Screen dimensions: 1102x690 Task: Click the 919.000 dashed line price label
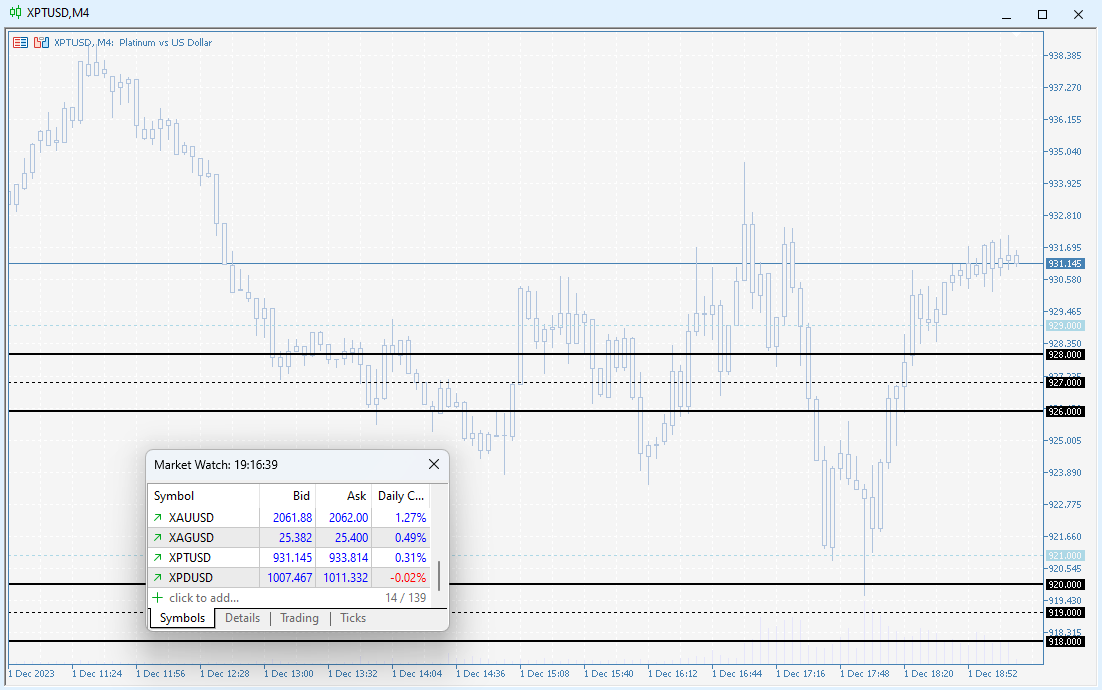[1065, 613]
